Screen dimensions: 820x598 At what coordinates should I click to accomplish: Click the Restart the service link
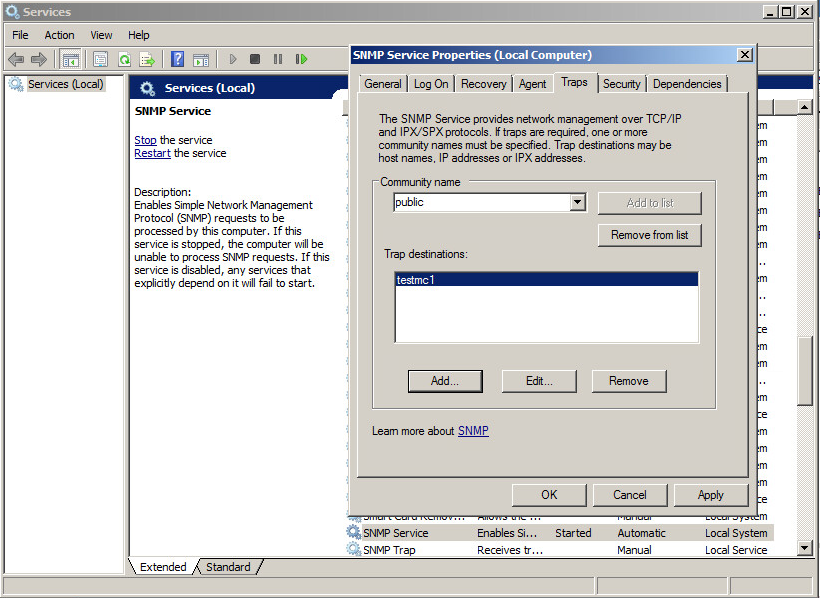pyautogui.click(x=153, y=153)
